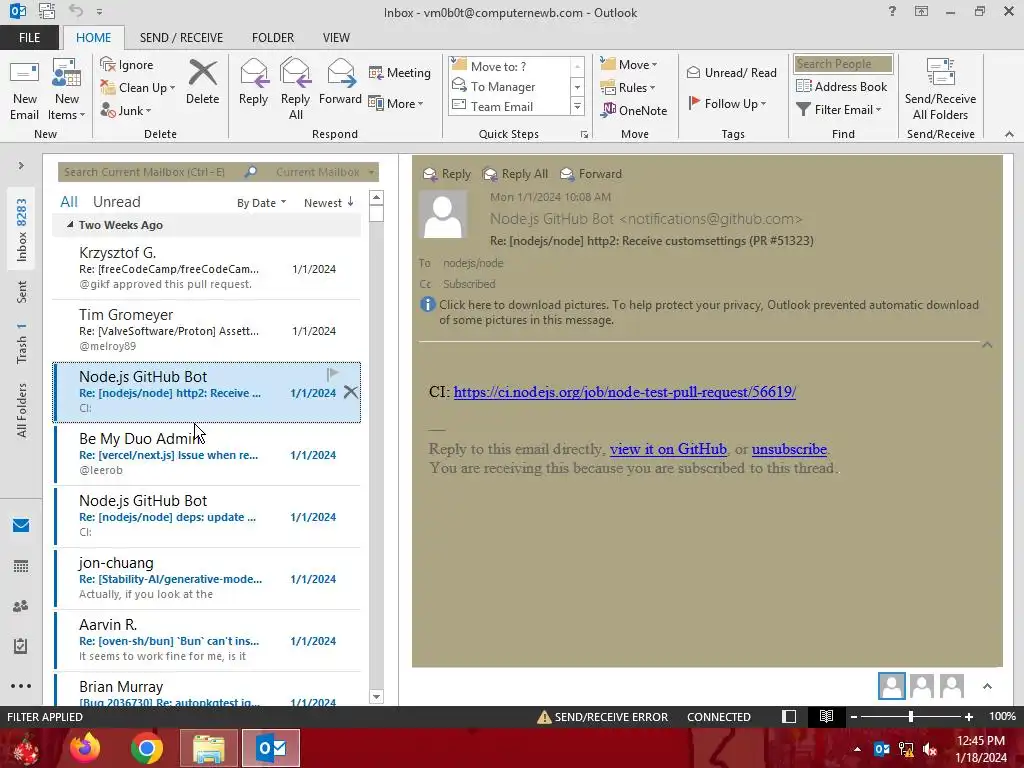Viewport: 1024px width, 768px height.
Task: Open Address Book
Action: click(842, 86)
